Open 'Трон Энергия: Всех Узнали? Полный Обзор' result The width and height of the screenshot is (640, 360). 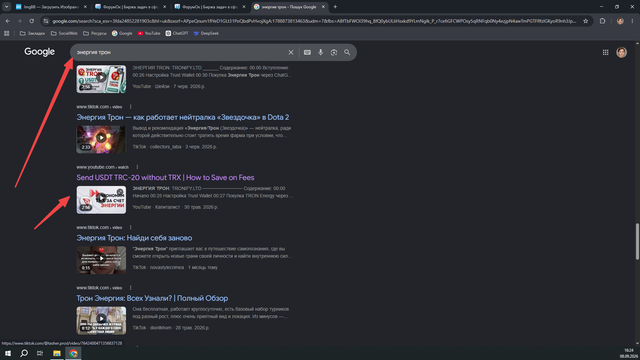tap(152, 298)
